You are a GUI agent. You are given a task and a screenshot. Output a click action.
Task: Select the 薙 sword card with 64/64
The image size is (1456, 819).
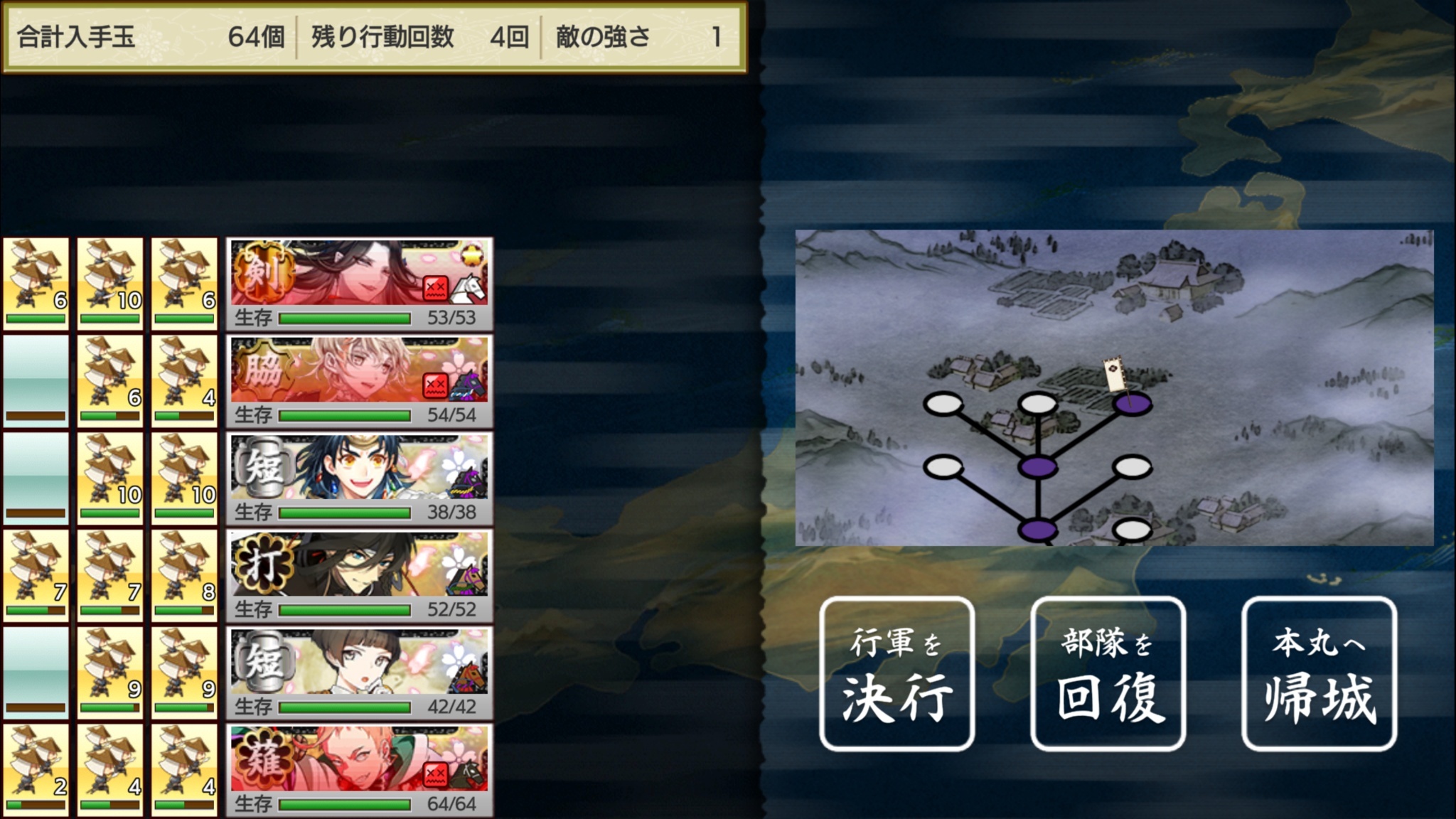click(359, 771)
